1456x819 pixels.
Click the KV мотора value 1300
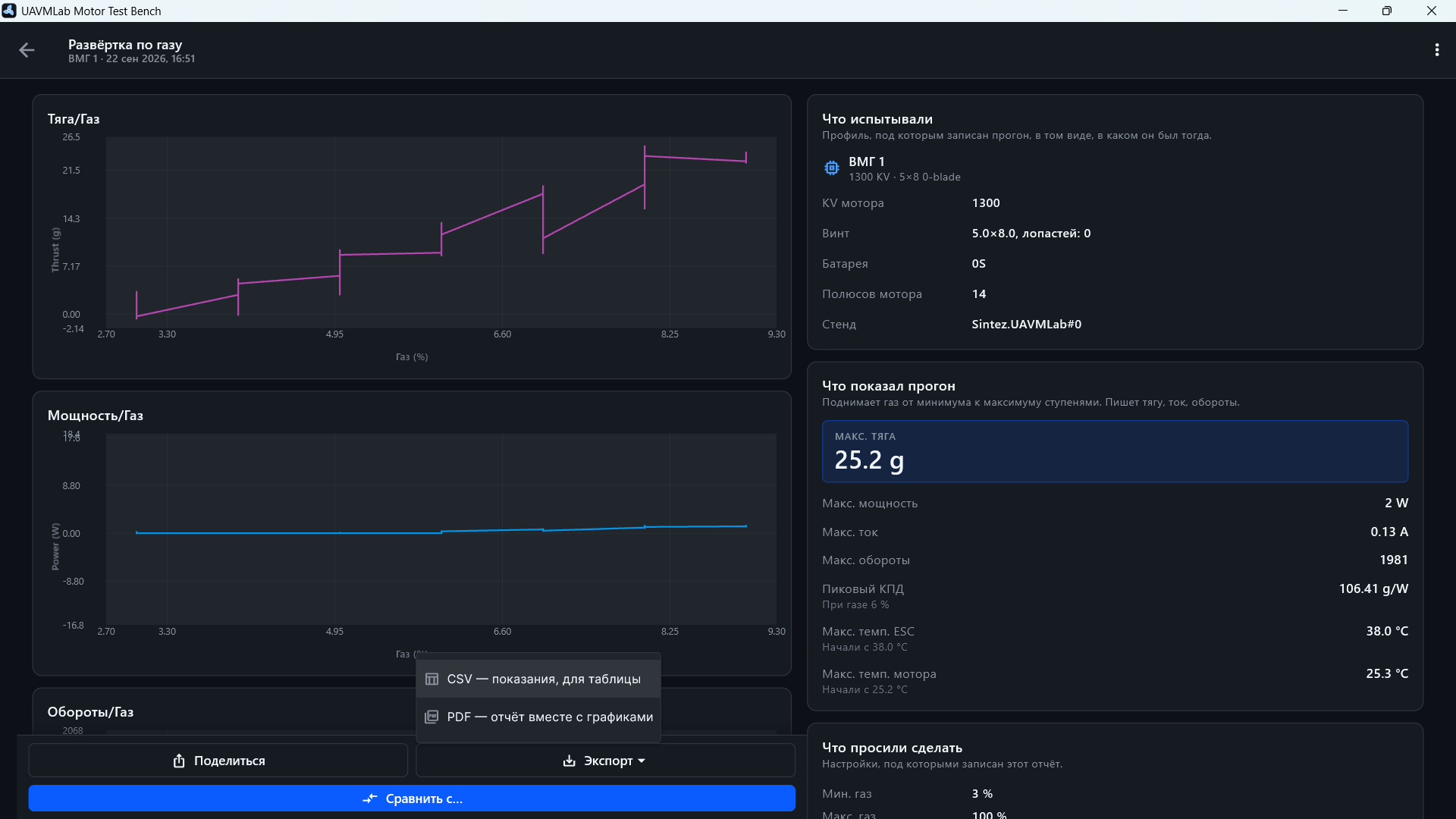coord(986,203)
